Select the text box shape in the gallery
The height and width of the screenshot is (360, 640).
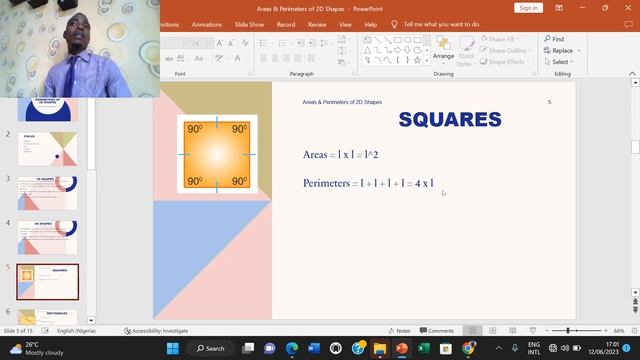[x=367, y=40]
